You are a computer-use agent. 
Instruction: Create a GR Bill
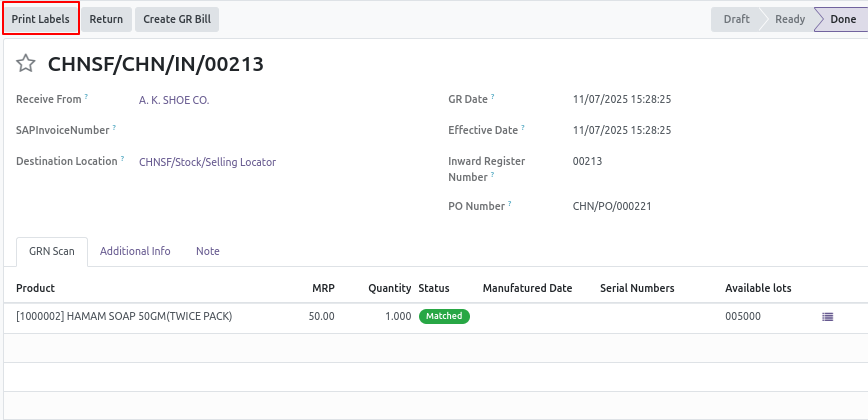[x=177, y=19]
